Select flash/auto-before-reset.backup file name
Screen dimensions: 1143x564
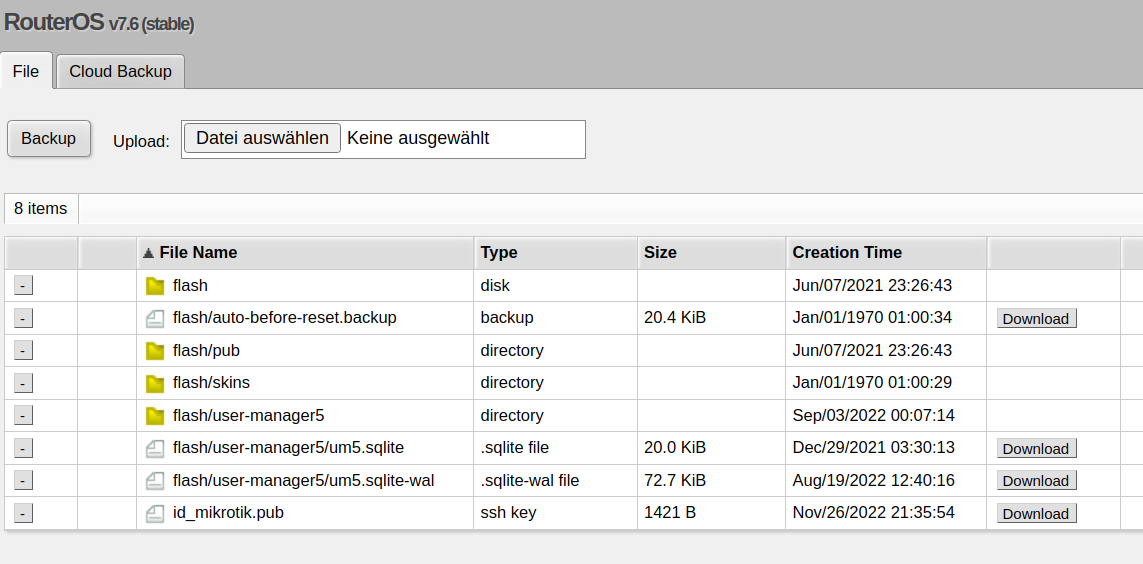coord(285,318)
